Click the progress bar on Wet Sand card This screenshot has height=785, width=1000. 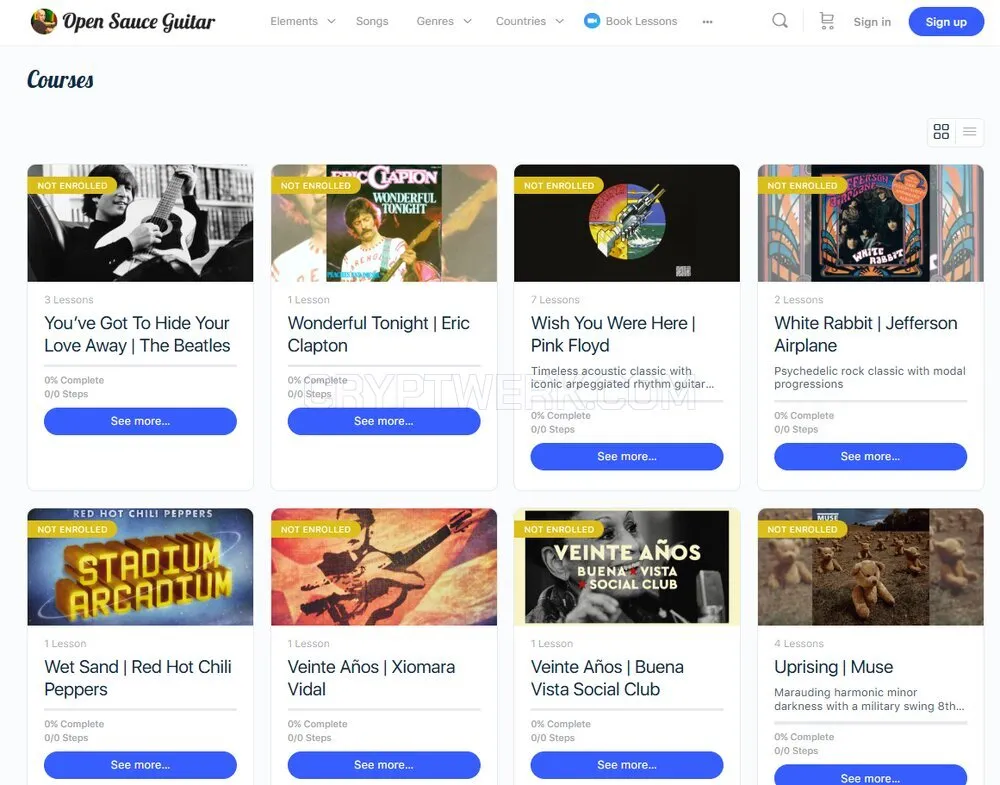click(140, 709)
